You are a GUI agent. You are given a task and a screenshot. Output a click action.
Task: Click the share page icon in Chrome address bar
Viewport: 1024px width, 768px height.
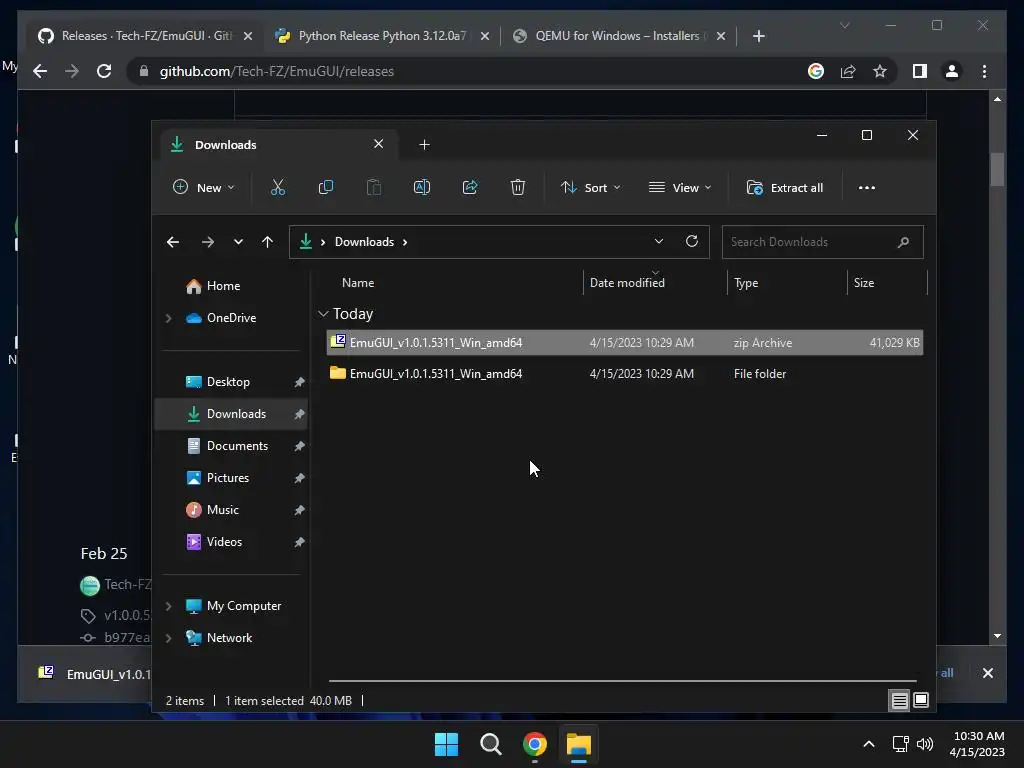pyautogui.click(x=848, y=71)
